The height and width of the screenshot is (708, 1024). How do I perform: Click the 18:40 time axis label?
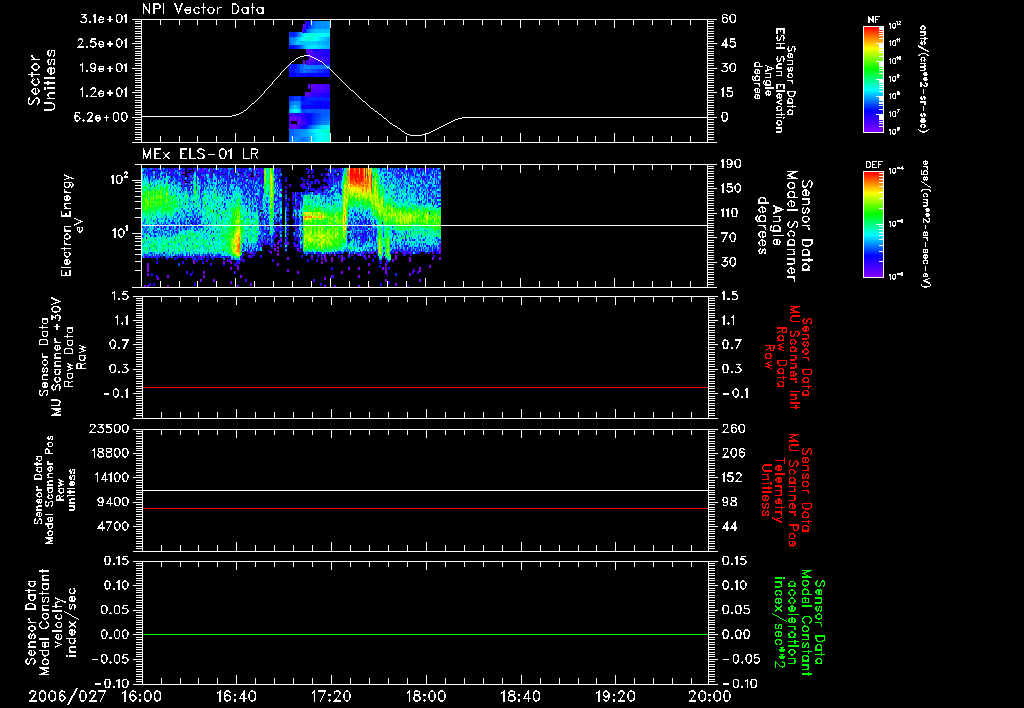point(520,696)
